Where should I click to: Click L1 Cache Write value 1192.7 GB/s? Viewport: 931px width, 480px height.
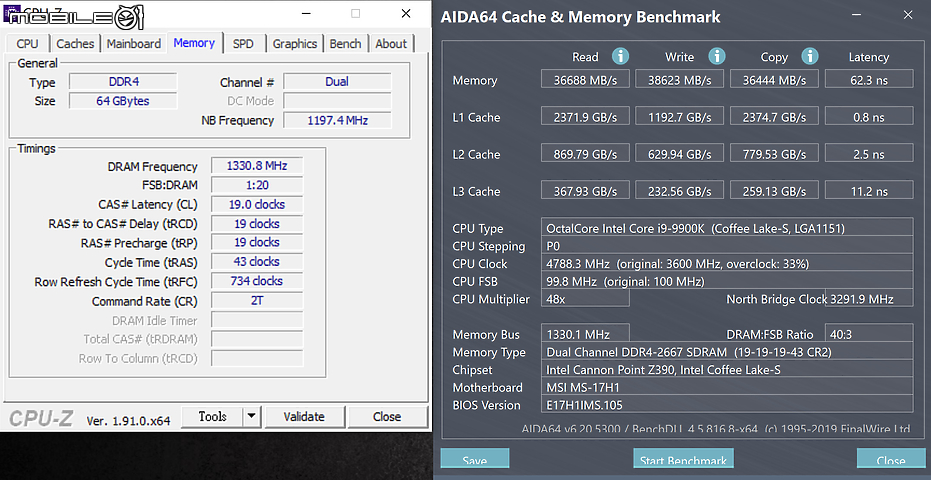680,116
